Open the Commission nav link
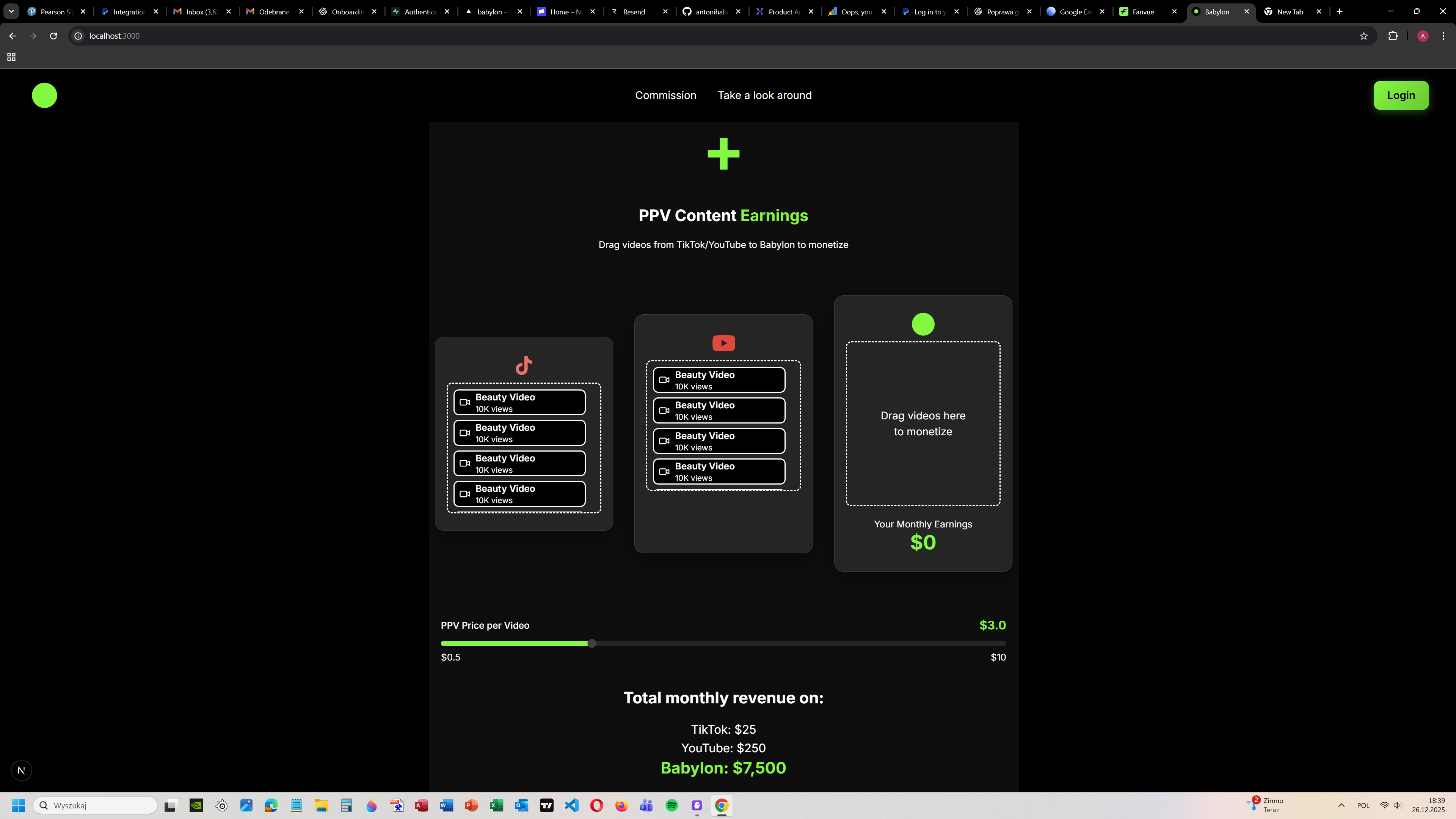The width and height of the screenshot is (1456, 819). (x=665, y=95)
